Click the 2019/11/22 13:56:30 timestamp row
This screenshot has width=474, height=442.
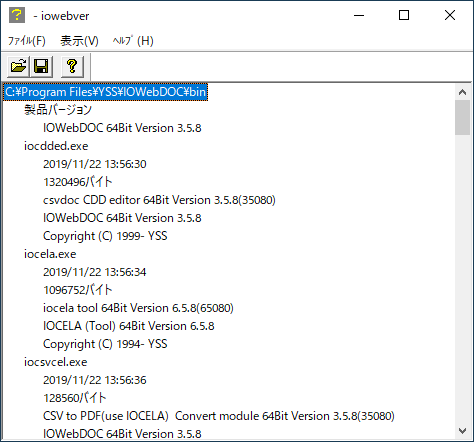coord(95,164)
